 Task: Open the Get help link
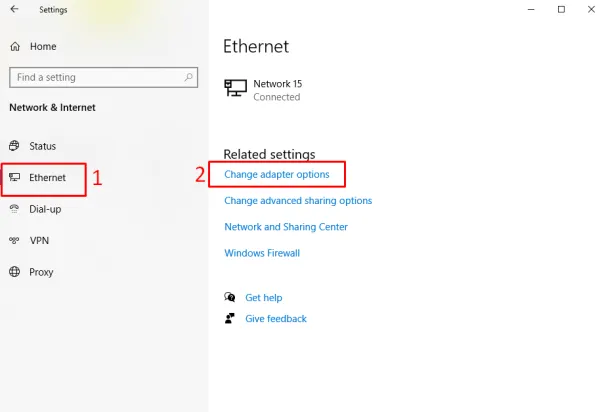(264, 297)
